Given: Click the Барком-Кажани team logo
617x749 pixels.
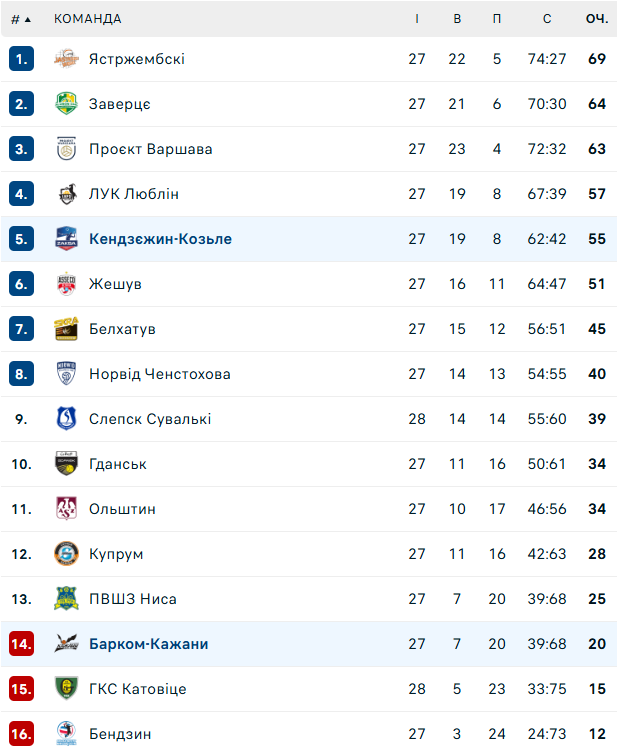Looking at the screenshot, I should (65, 644).
